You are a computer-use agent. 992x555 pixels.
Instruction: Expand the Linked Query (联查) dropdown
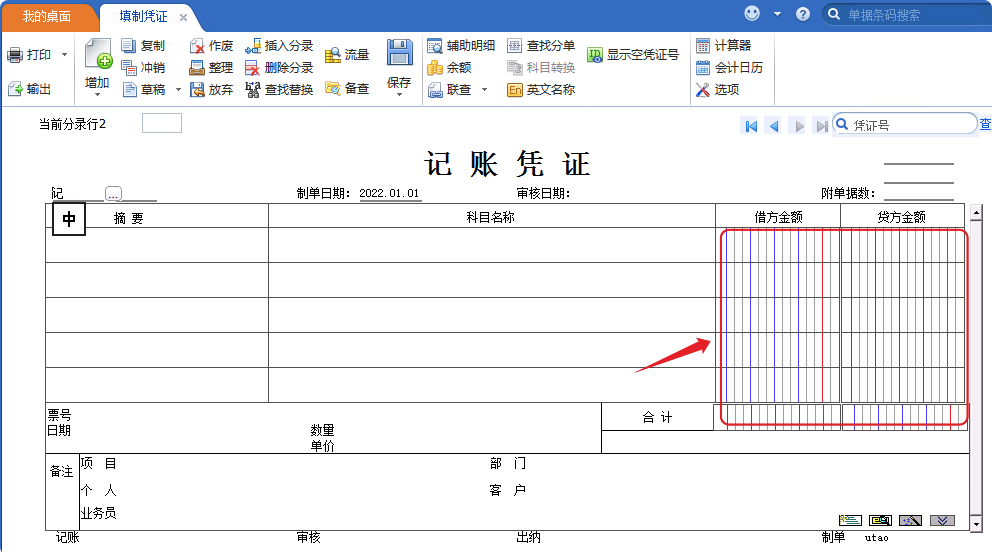(485, 90)
